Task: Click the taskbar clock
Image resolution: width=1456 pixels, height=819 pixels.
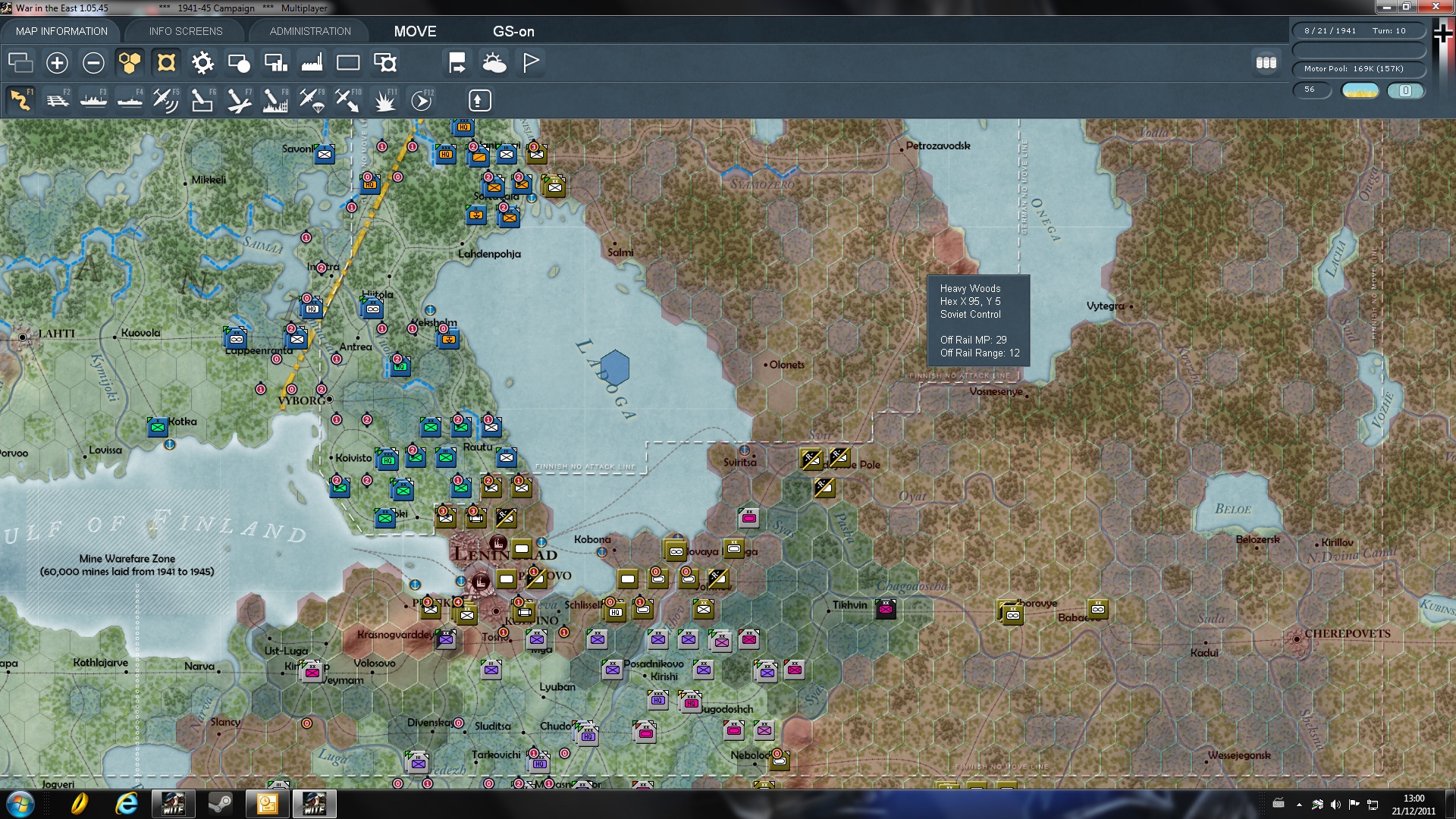Action: pos(1414,804)
